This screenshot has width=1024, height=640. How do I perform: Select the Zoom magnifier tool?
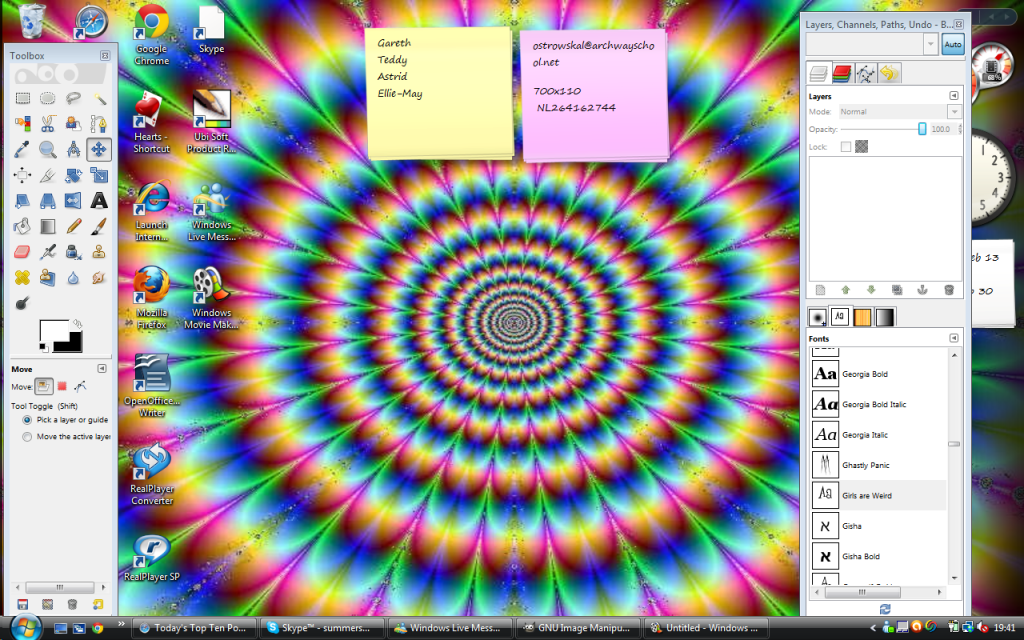pos(48,150)
